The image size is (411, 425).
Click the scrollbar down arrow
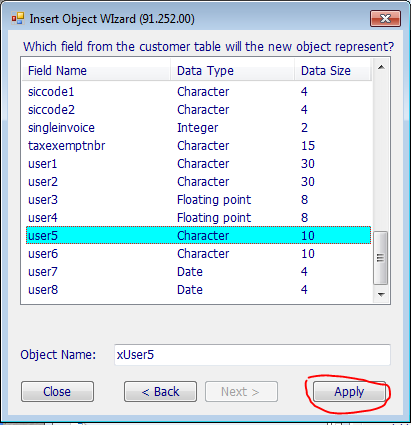[381, 294]
